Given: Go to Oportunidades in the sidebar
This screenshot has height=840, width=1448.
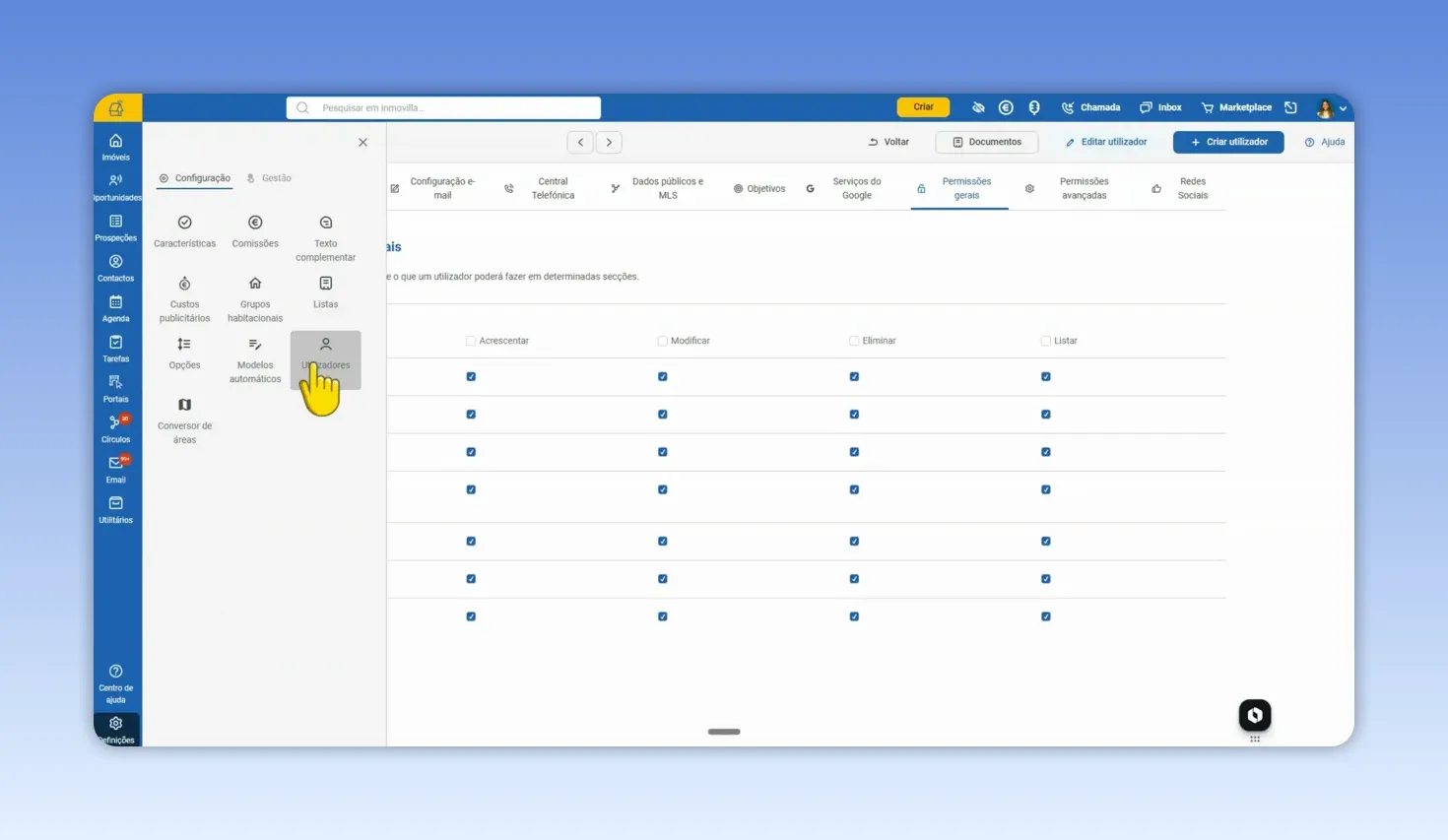Looking at the screenshot, I should 115,187.
